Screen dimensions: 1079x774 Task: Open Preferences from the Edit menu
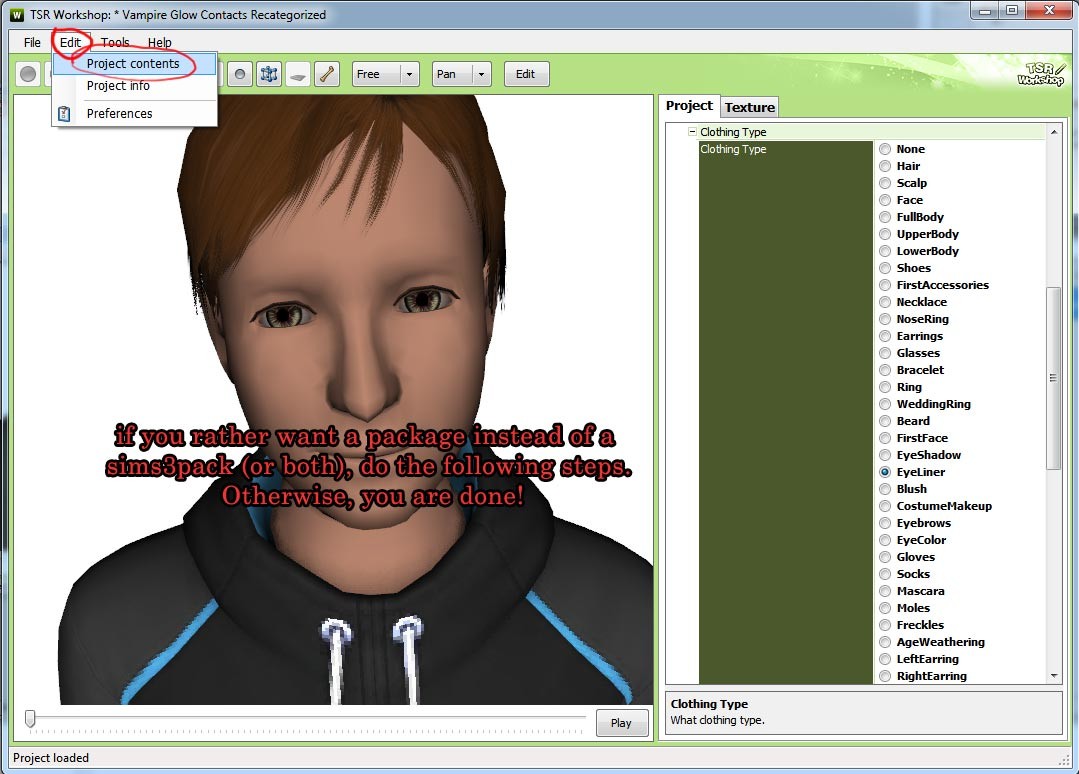tap(135, 114)
